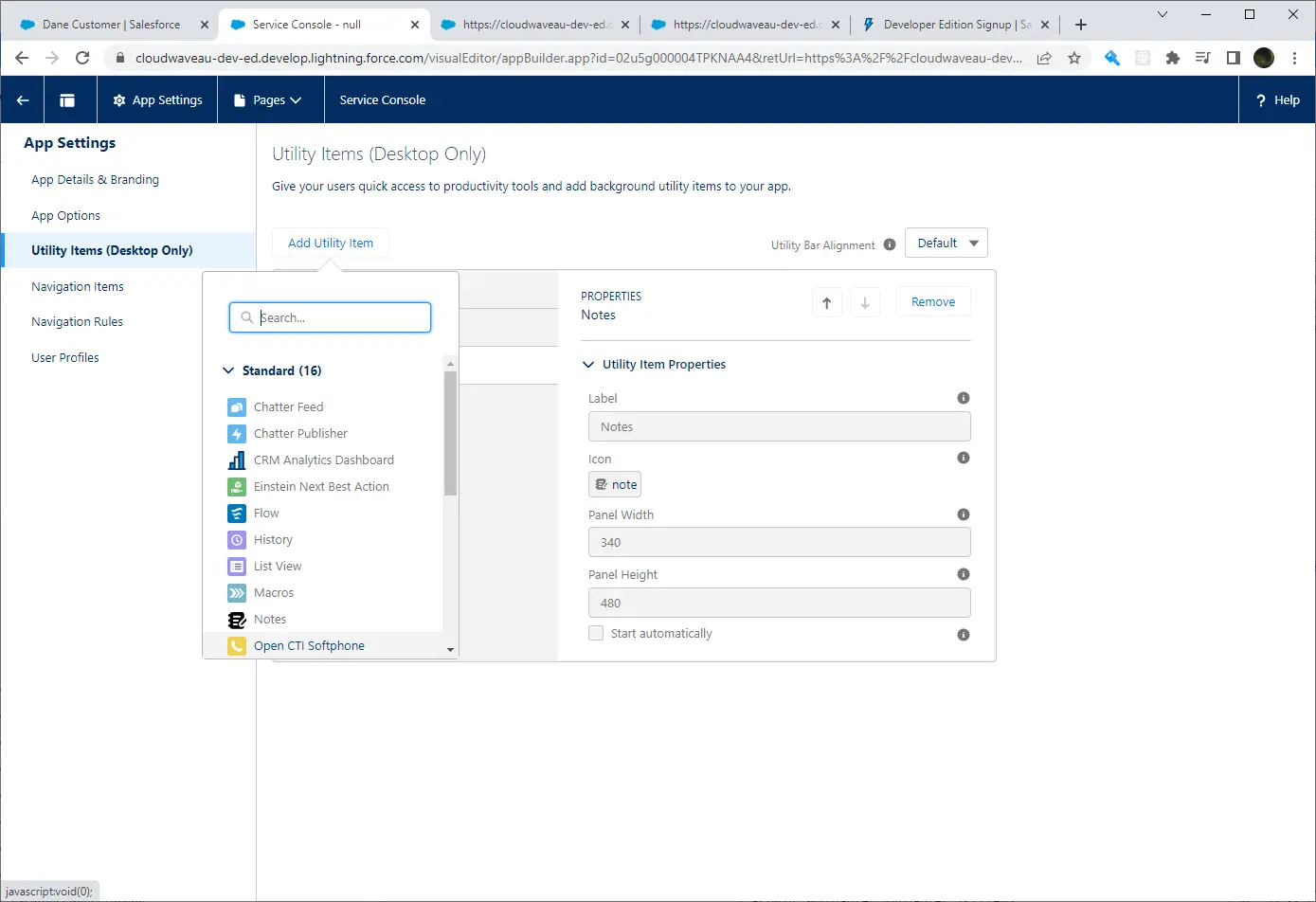Pick the Flow component icon
1316x902 pixels.
click(x=237, y=514)
